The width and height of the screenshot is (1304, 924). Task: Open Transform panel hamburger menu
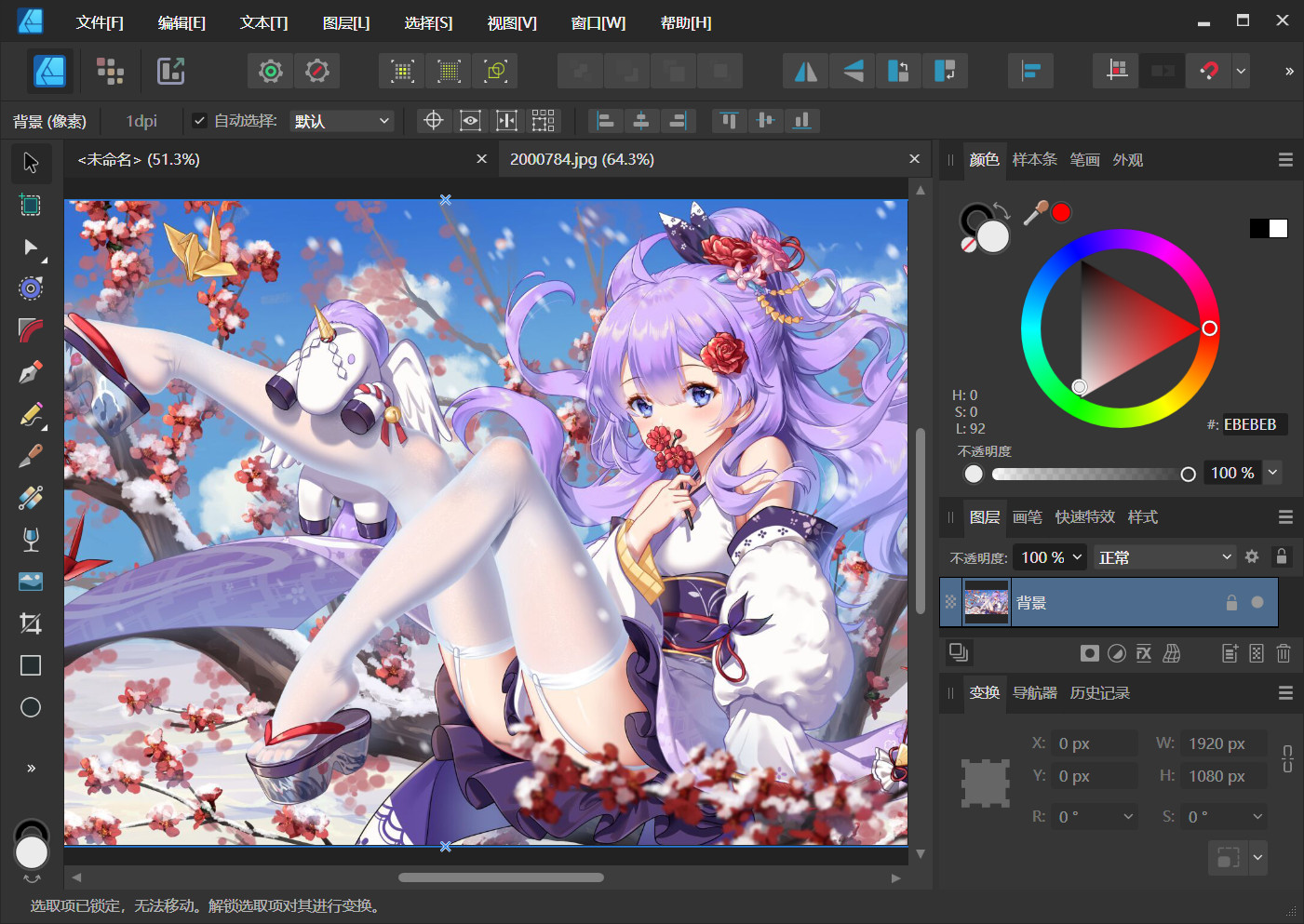1285,693
